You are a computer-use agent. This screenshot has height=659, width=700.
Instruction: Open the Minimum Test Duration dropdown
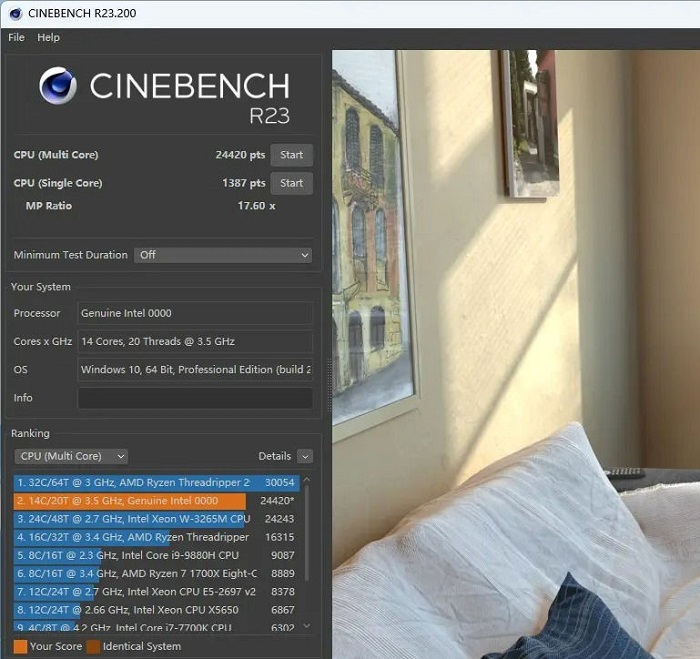coord(223,255)
